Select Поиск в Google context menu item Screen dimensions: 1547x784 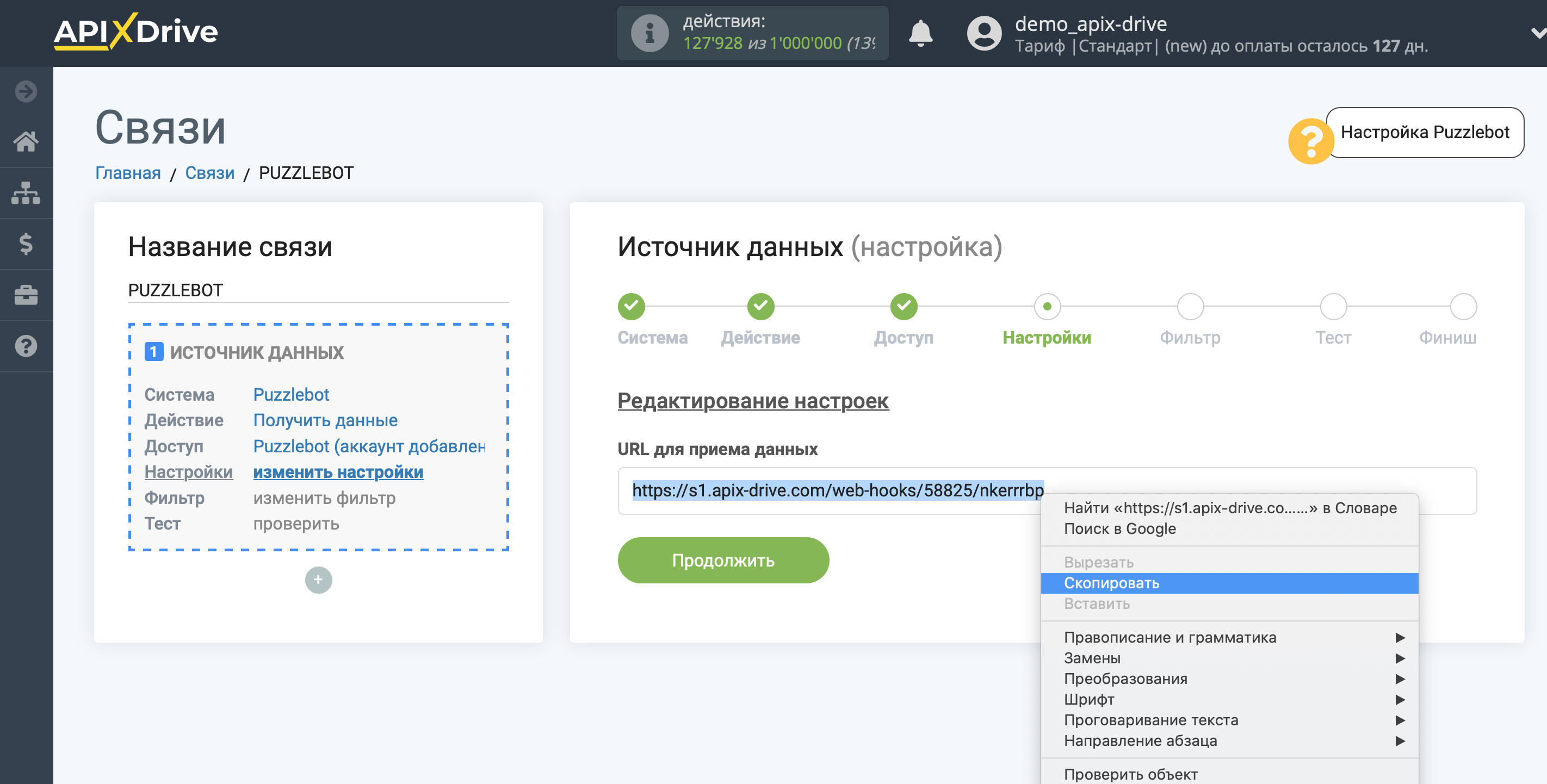tap(1230, 529)
